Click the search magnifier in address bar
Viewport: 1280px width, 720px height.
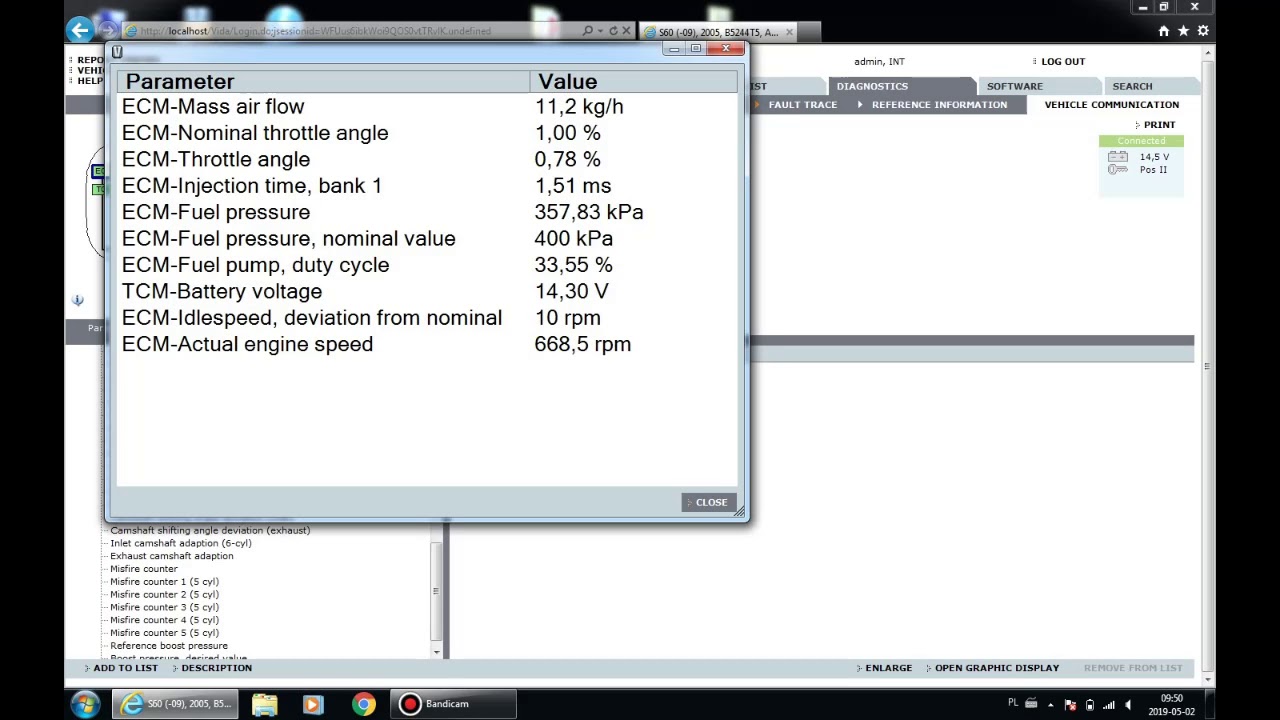[587, 31]
